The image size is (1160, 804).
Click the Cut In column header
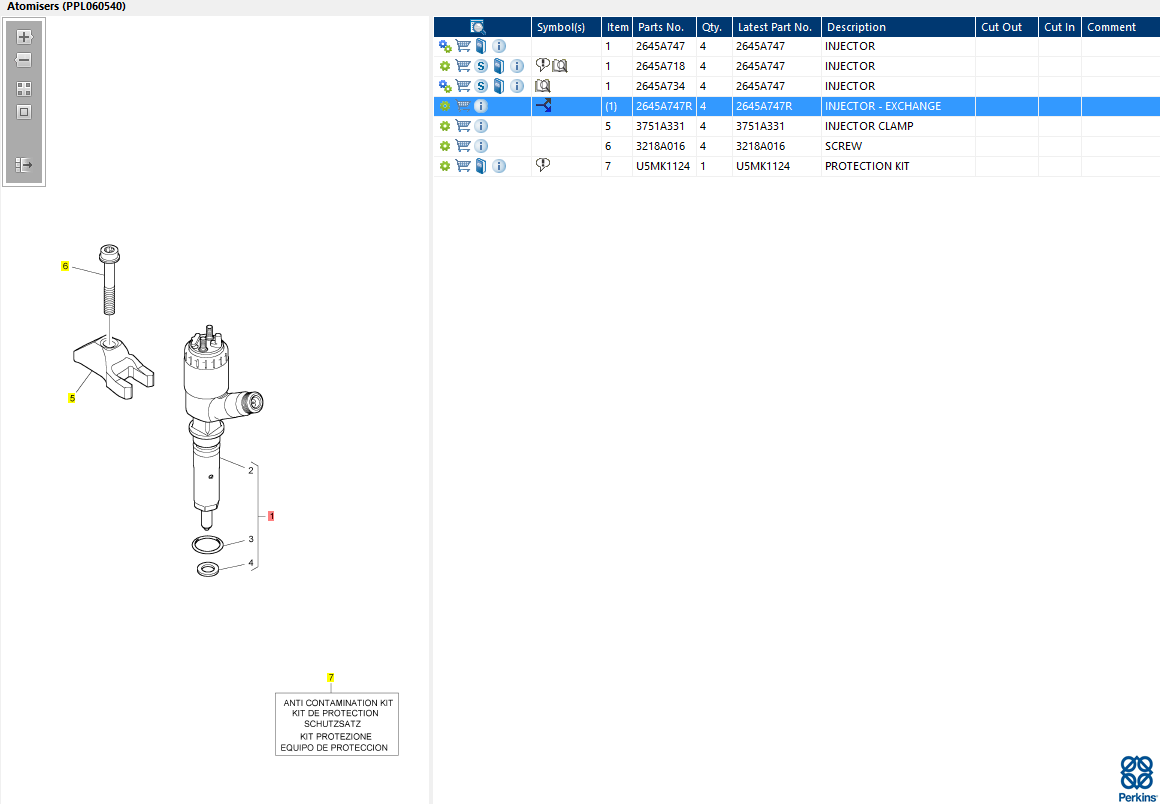(x=1060, y=27)
